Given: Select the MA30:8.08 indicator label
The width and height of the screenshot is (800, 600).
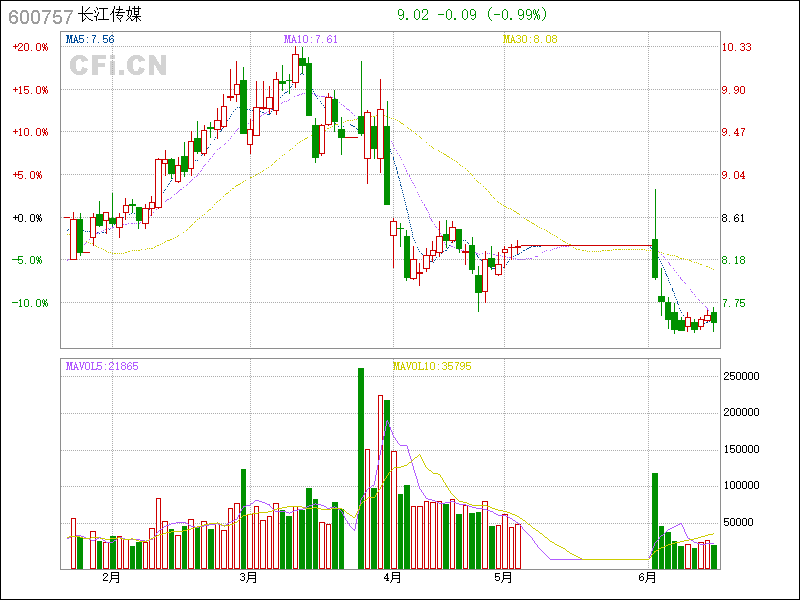Looking at the screenshot, I should coord(529,39).
